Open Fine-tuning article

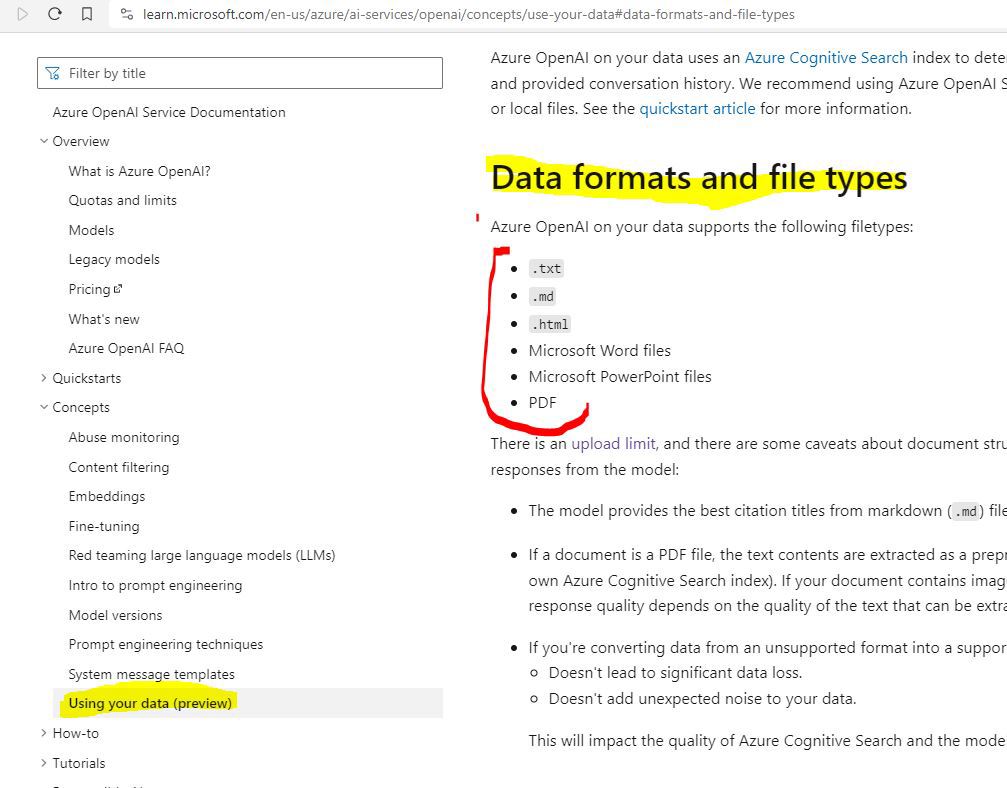(104, 526)
